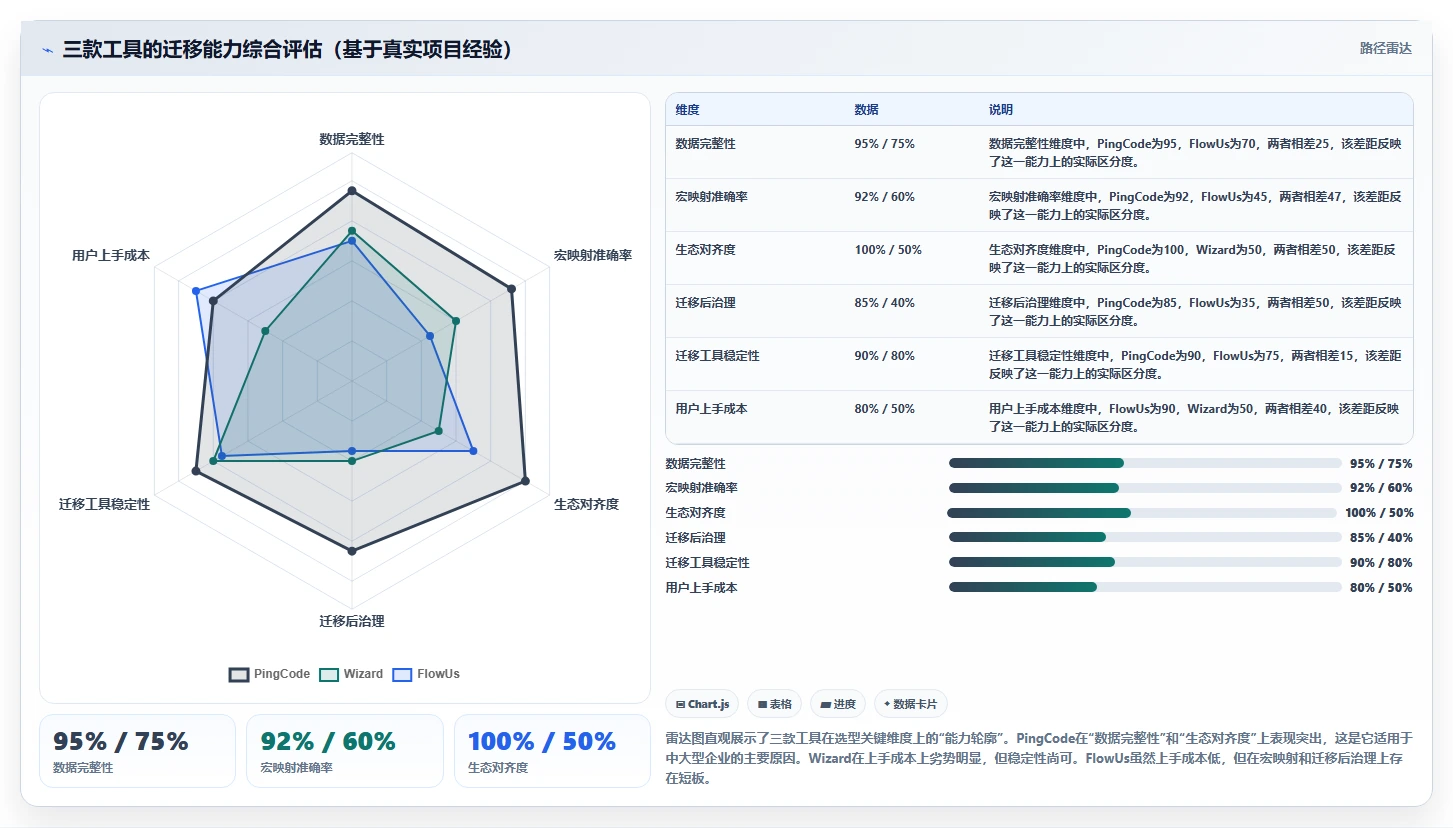This screenshot has width=1453, height=828.
Task: Click the PingCode dark legend color box
Action: click(x=239, y=674)
